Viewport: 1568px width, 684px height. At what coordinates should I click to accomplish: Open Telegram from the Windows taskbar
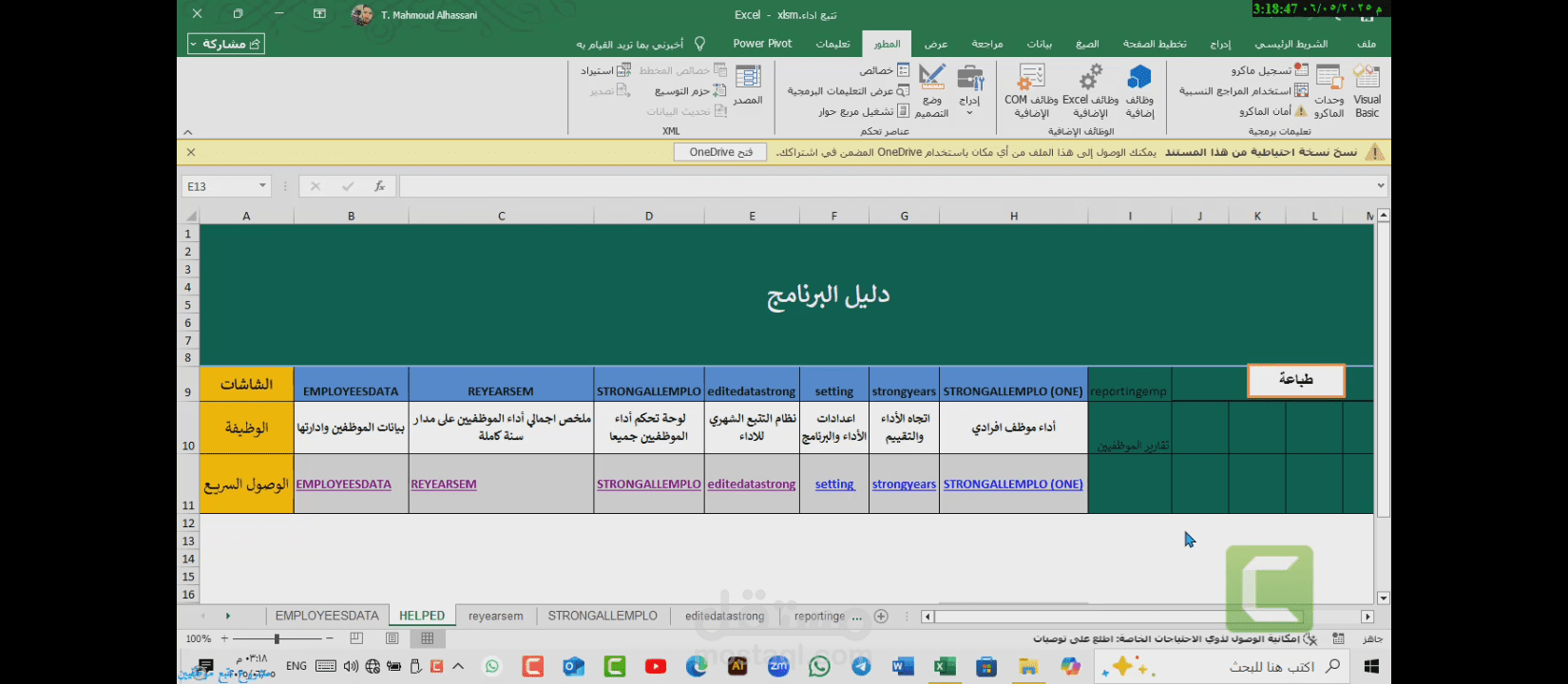tap(861, 667)
